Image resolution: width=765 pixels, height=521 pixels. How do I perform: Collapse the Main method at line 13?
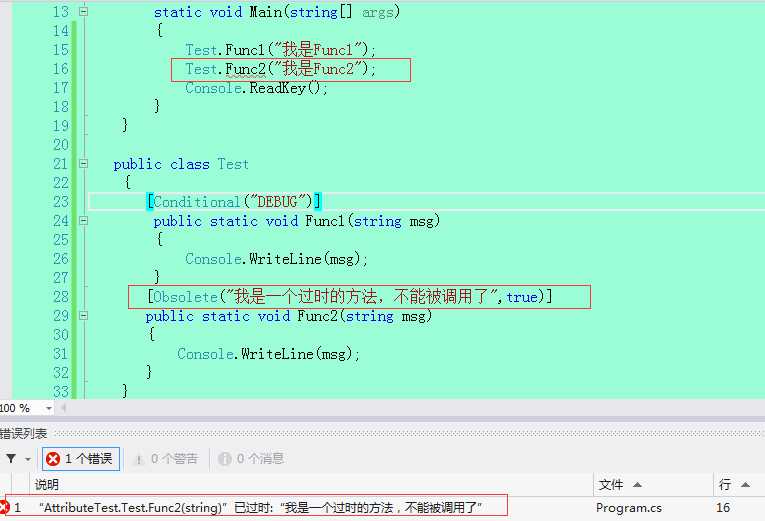[83, 11]
